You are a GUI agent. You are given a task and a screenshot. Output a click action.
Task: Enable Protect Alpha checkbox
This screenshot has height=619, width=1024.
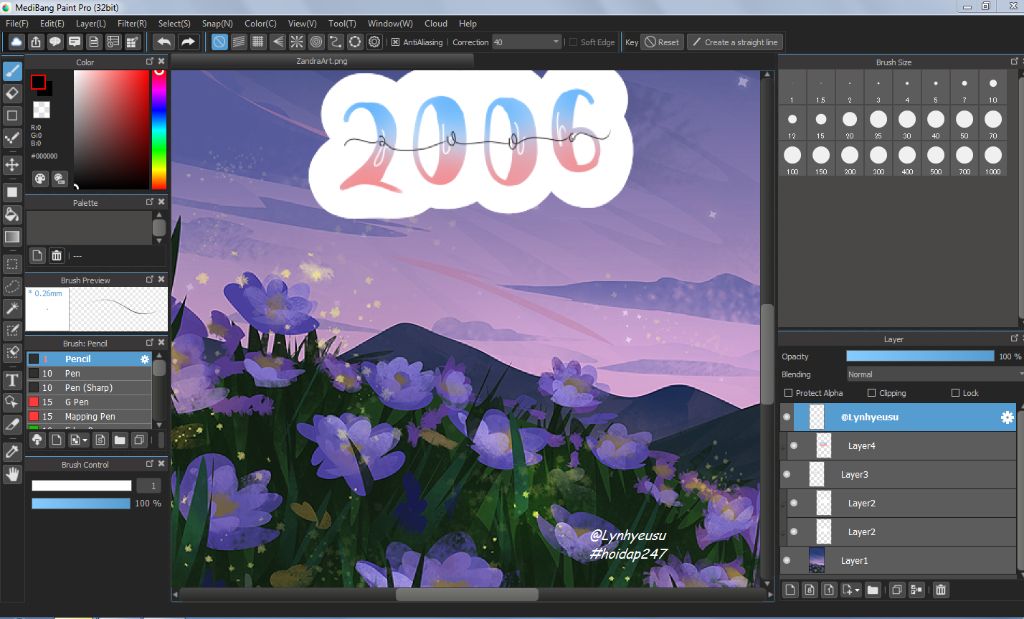coord(788,393)
